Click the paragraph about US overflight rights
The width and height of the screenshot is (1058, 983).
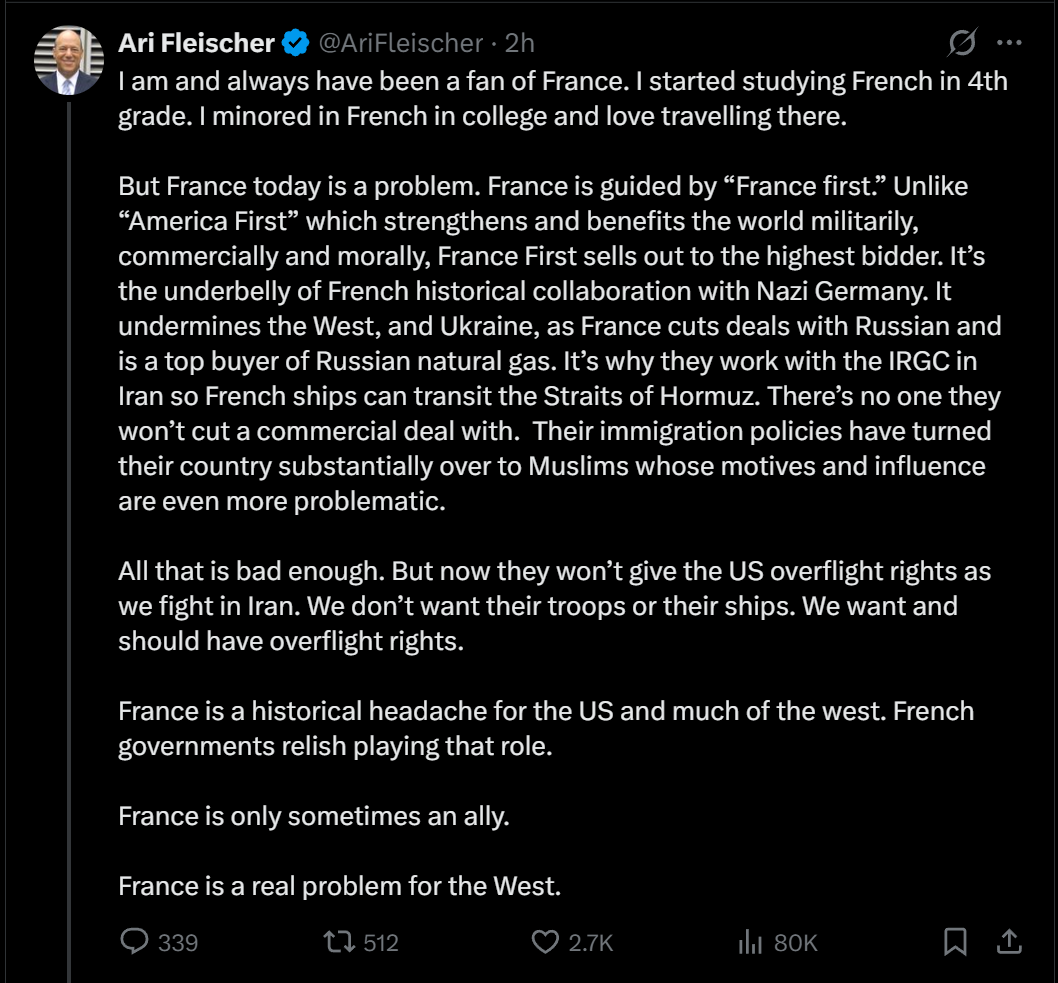554,606
